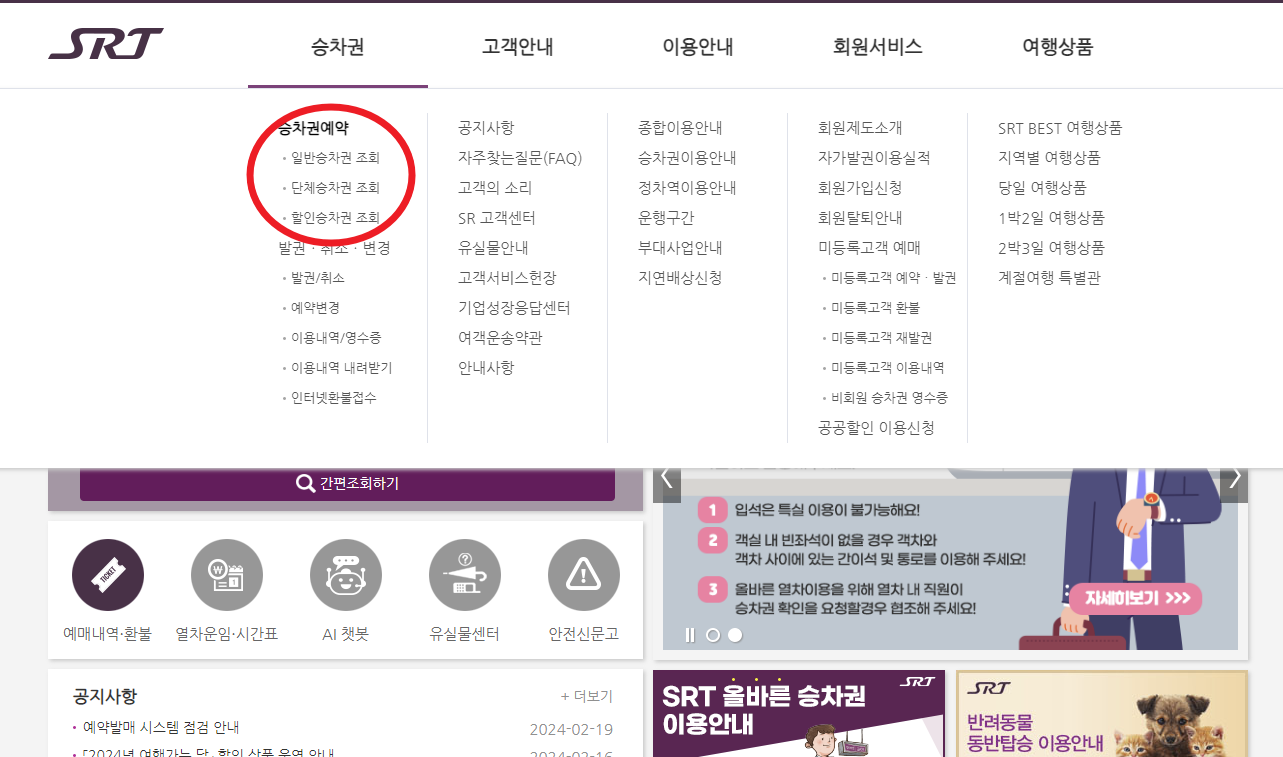This screenshot has width=1283, height=757.
Task: Open 안전신문고 warning icon
Action: pos(584,575)
